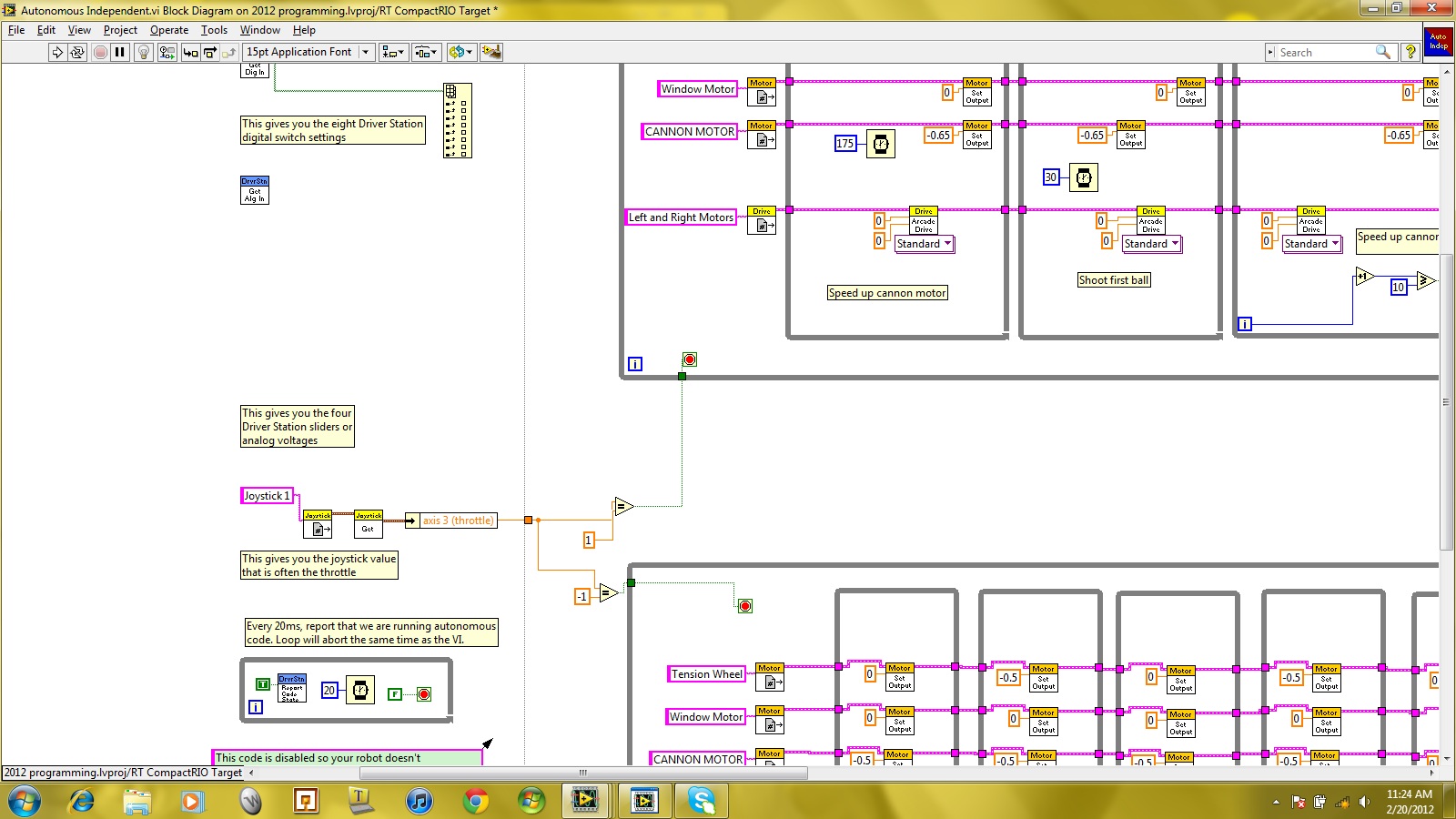Toggle the Pause button
Image resolution: width=1456 pixels, height=819 pixels.
[x=119, y=52]
